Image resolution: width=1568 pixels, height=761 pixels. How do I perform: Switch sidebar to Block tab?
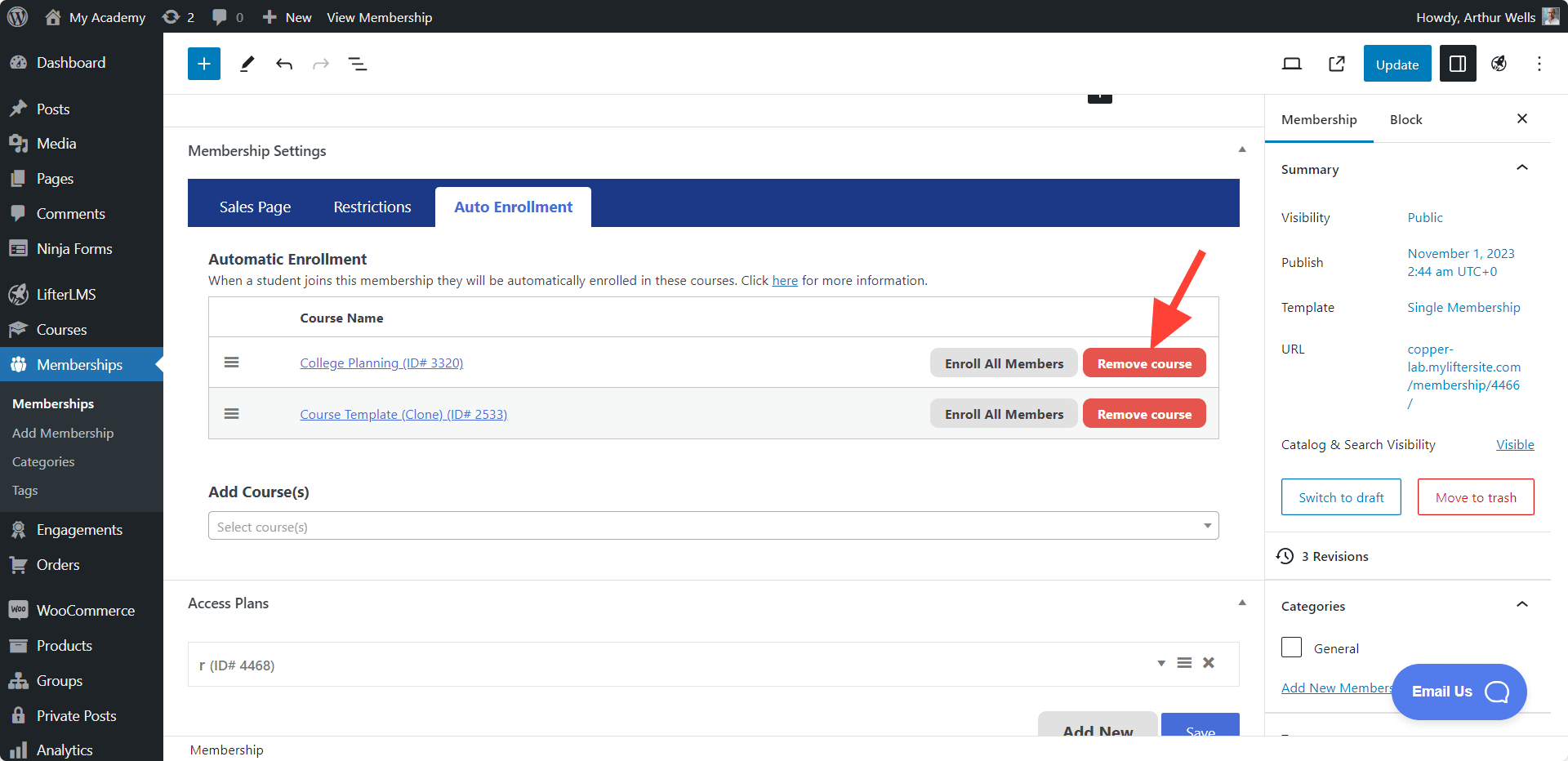point(1406,119)
